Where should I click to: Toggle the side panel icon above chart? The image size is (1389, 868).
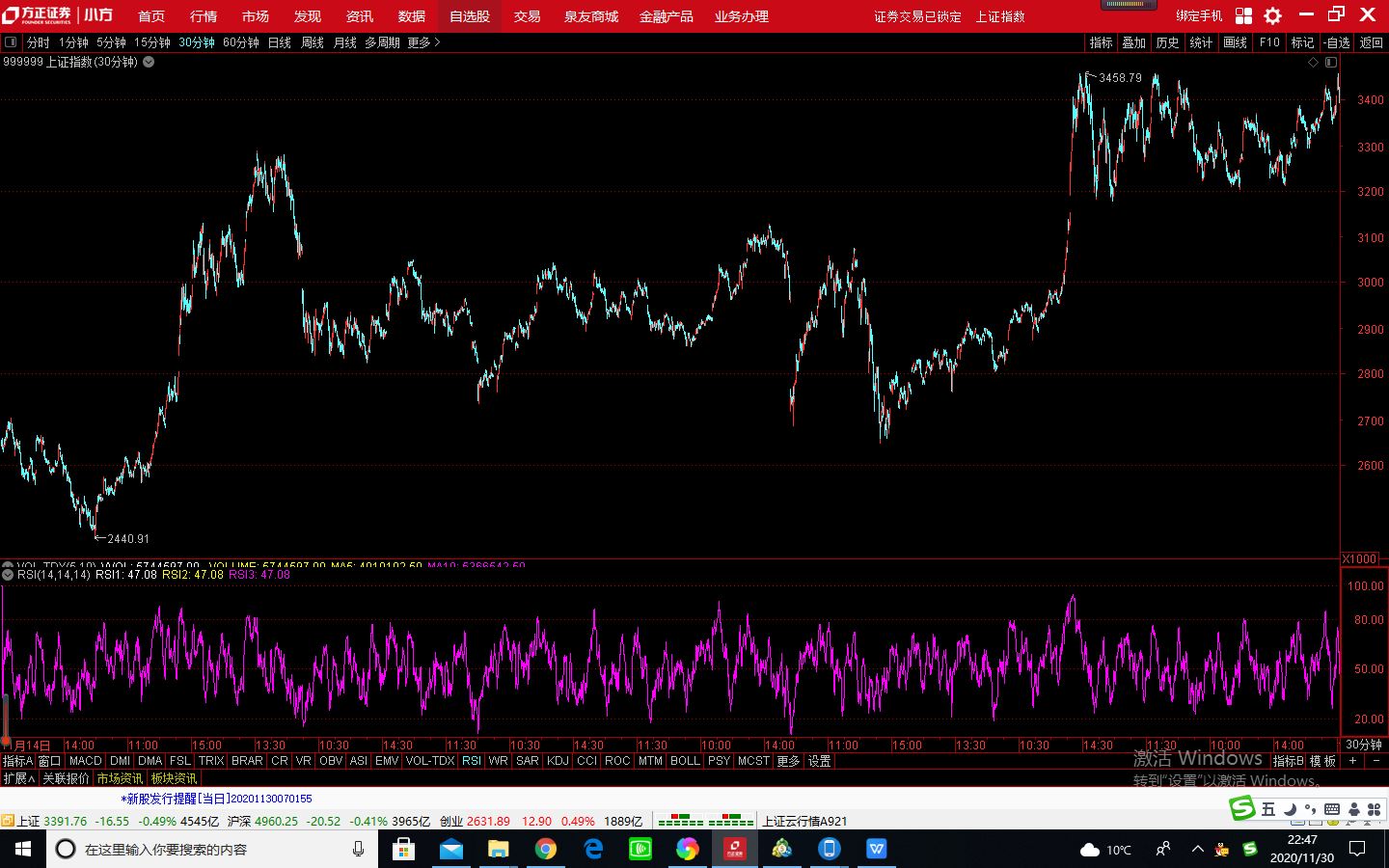coord(1330,62)
